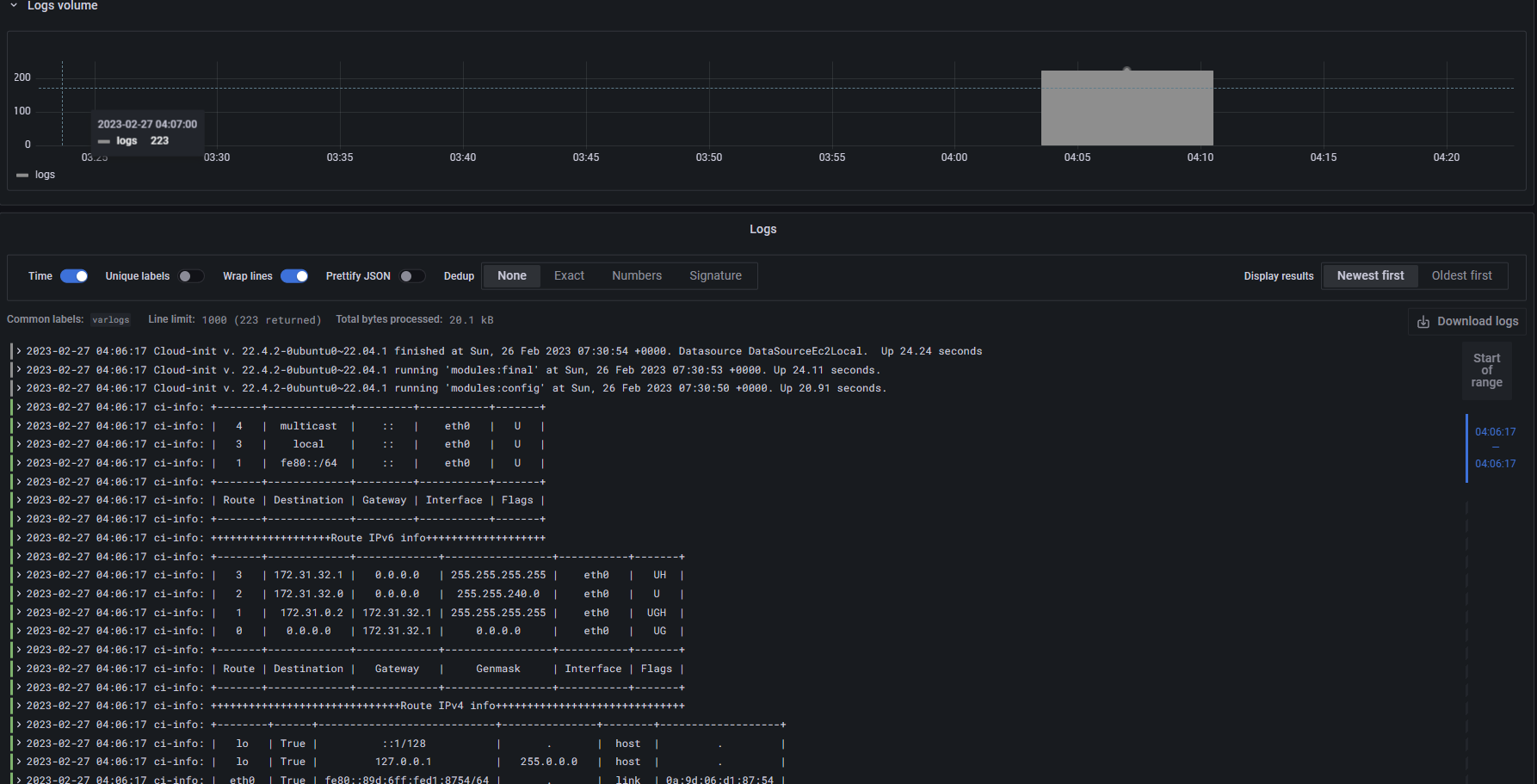Enable the Prettify JSON switch

[412, 276]
